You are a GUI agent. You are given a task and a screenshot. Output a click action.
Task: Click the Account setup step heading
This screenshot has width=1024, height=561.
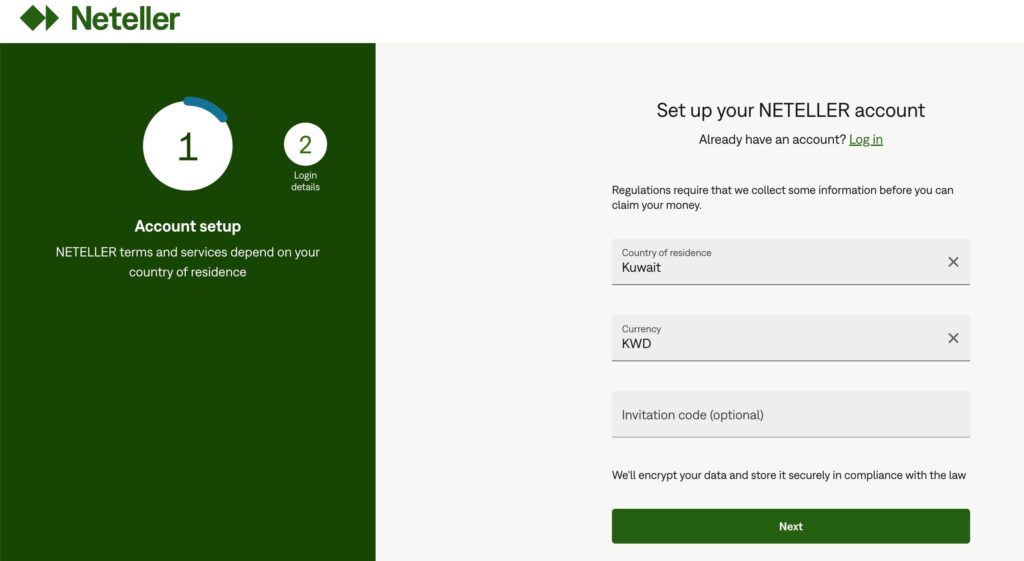[187, 227]
